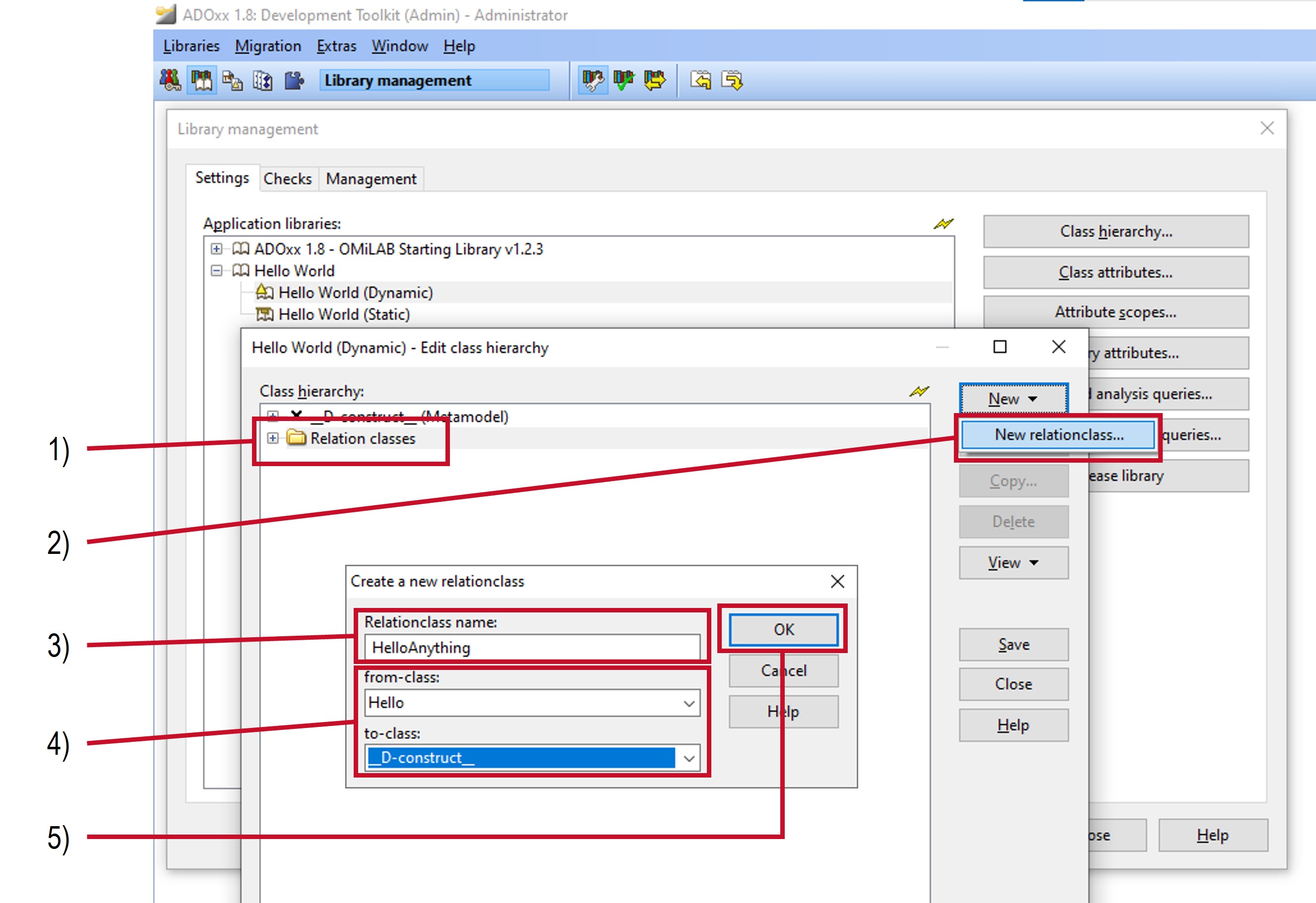Click Help in Create a new relationclass dialog
Viewport: 1316px width, 903px height.
click(x=784, y=711)
